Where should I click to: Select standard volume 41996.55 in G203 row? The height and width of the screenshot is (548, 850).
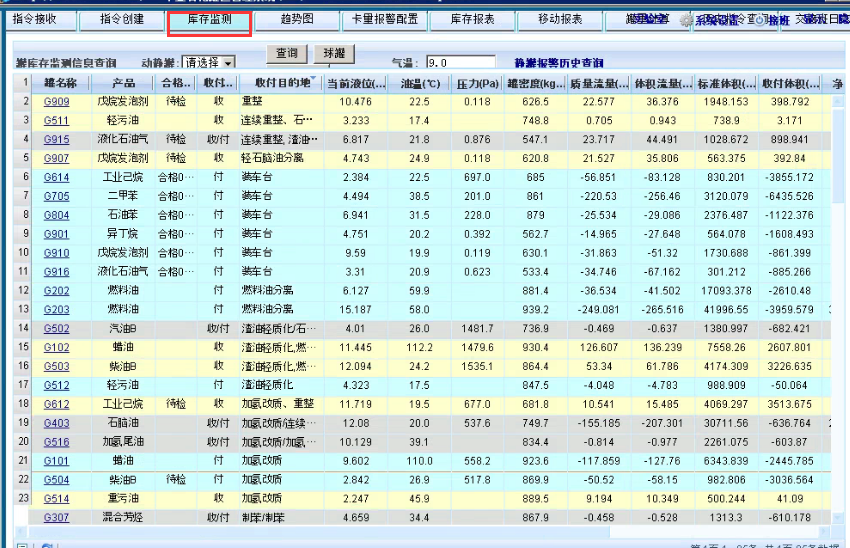click(x=726, y=310)
